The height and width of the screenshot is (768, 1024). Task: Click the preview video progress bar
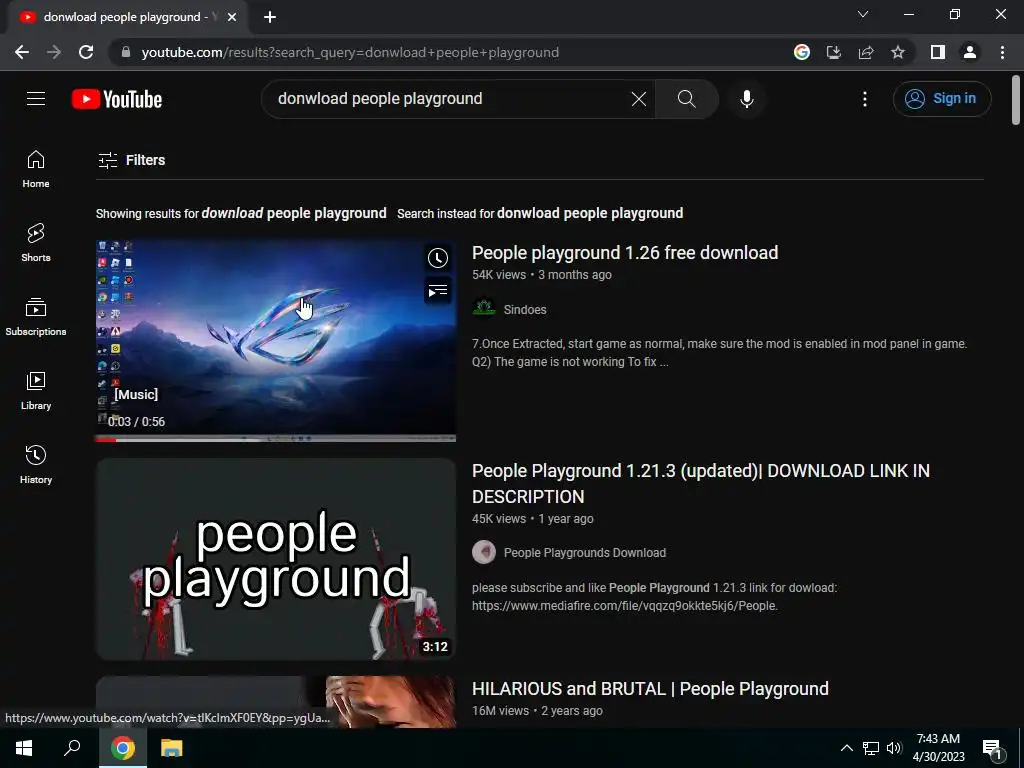(276, 439)
